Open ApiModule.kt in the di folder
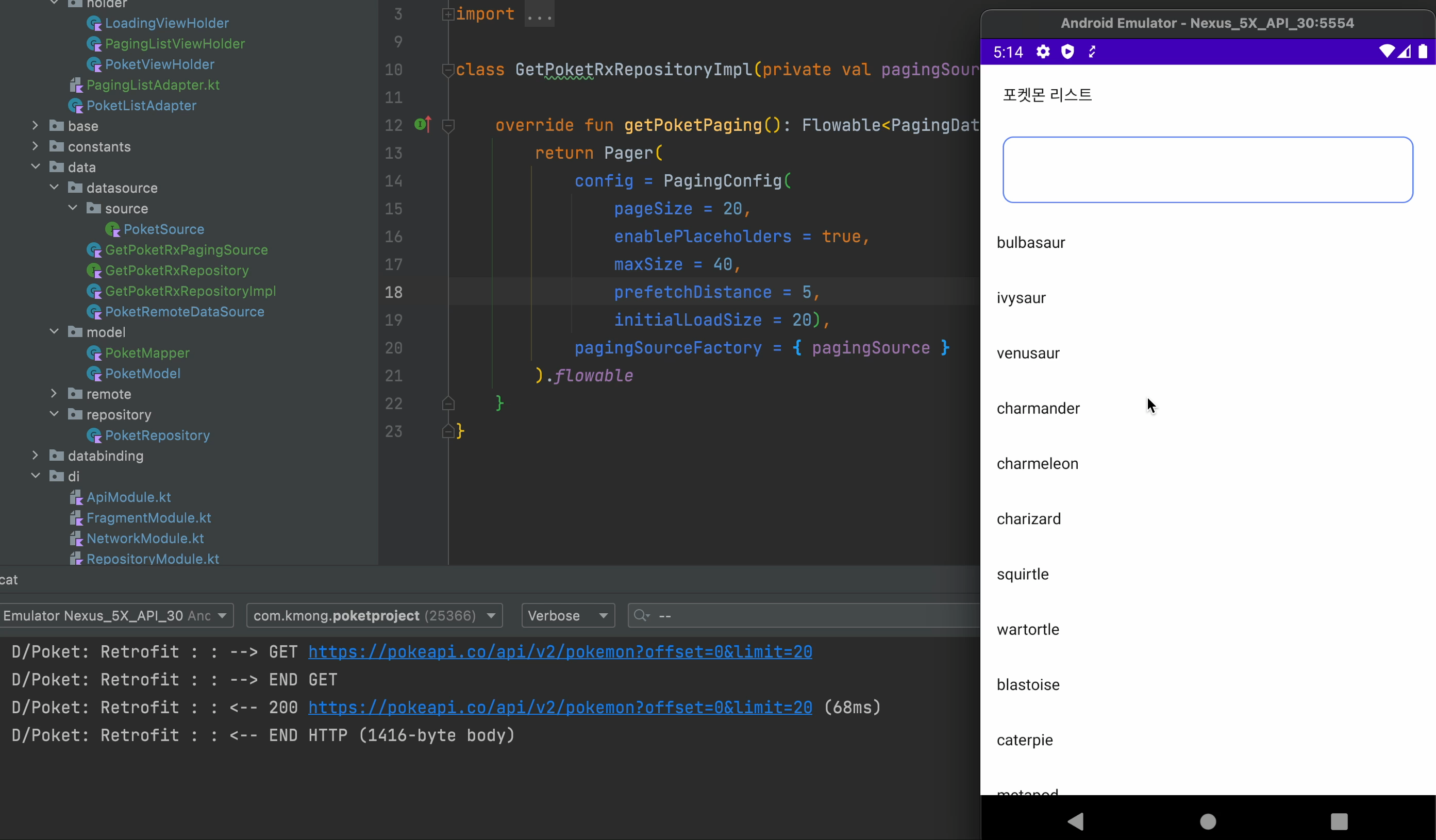The width and height of the screenshot is (1436, 840). (x=128, y=497)
